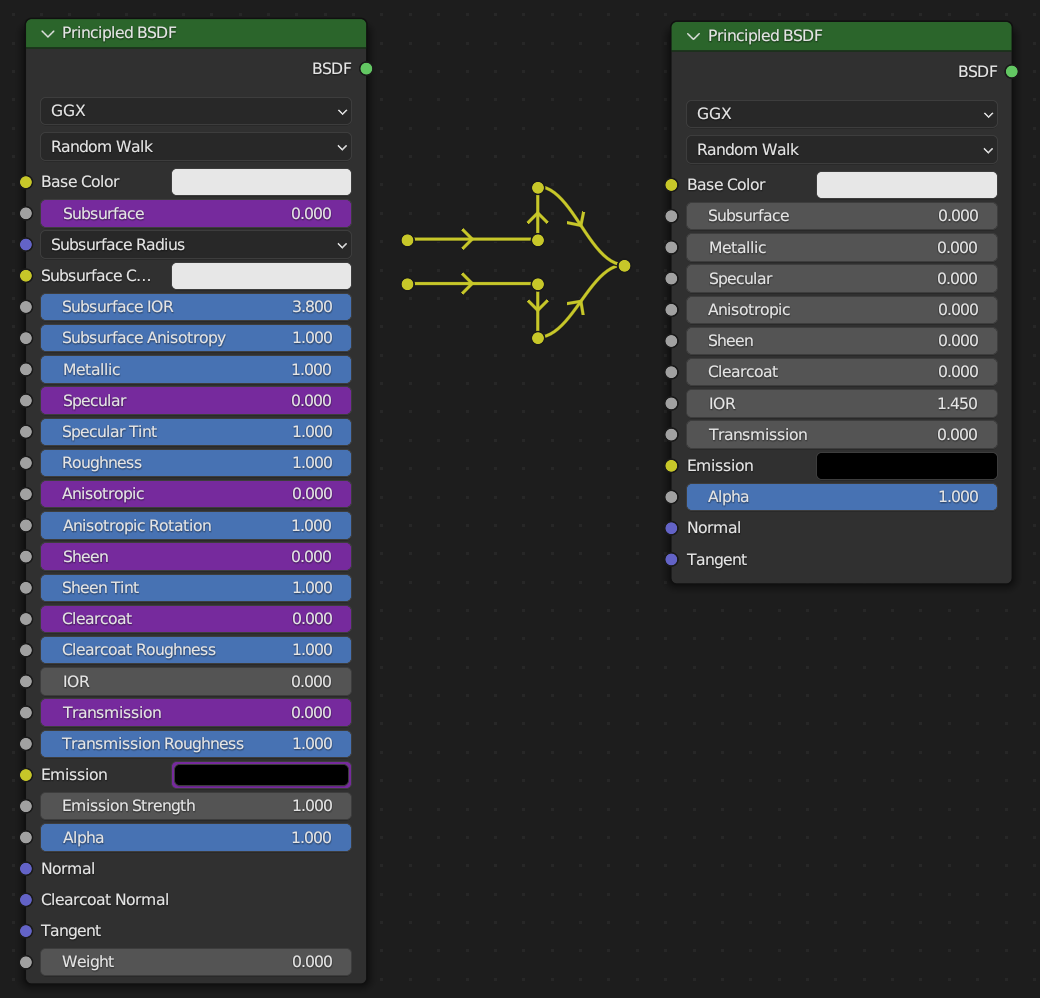Image resolution: width=1040 pixels, height=998 pixels.
Task: Click Subsurface field in right node
Action: pyautogui.click(x=841, y=216)
